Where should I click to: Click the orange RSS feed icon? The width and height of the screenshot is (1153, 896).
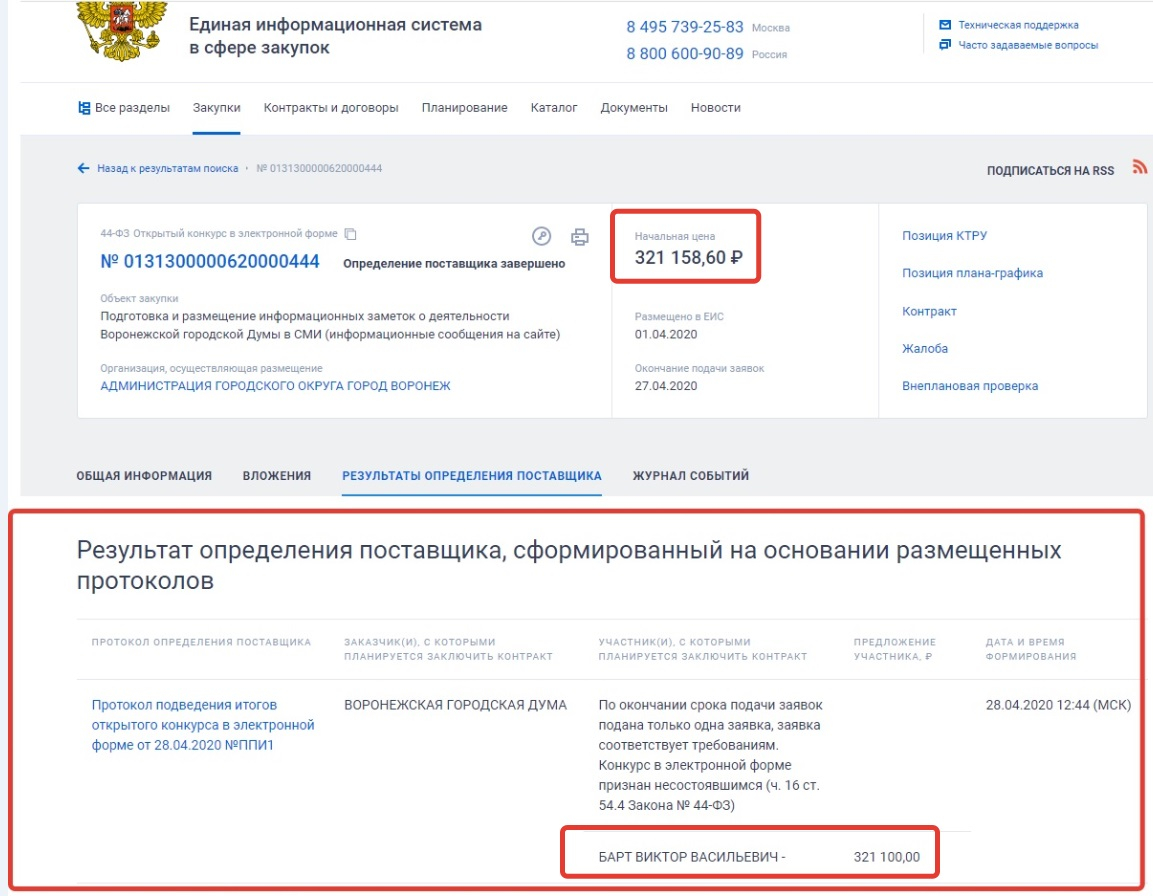click(x=1139, y=167)
